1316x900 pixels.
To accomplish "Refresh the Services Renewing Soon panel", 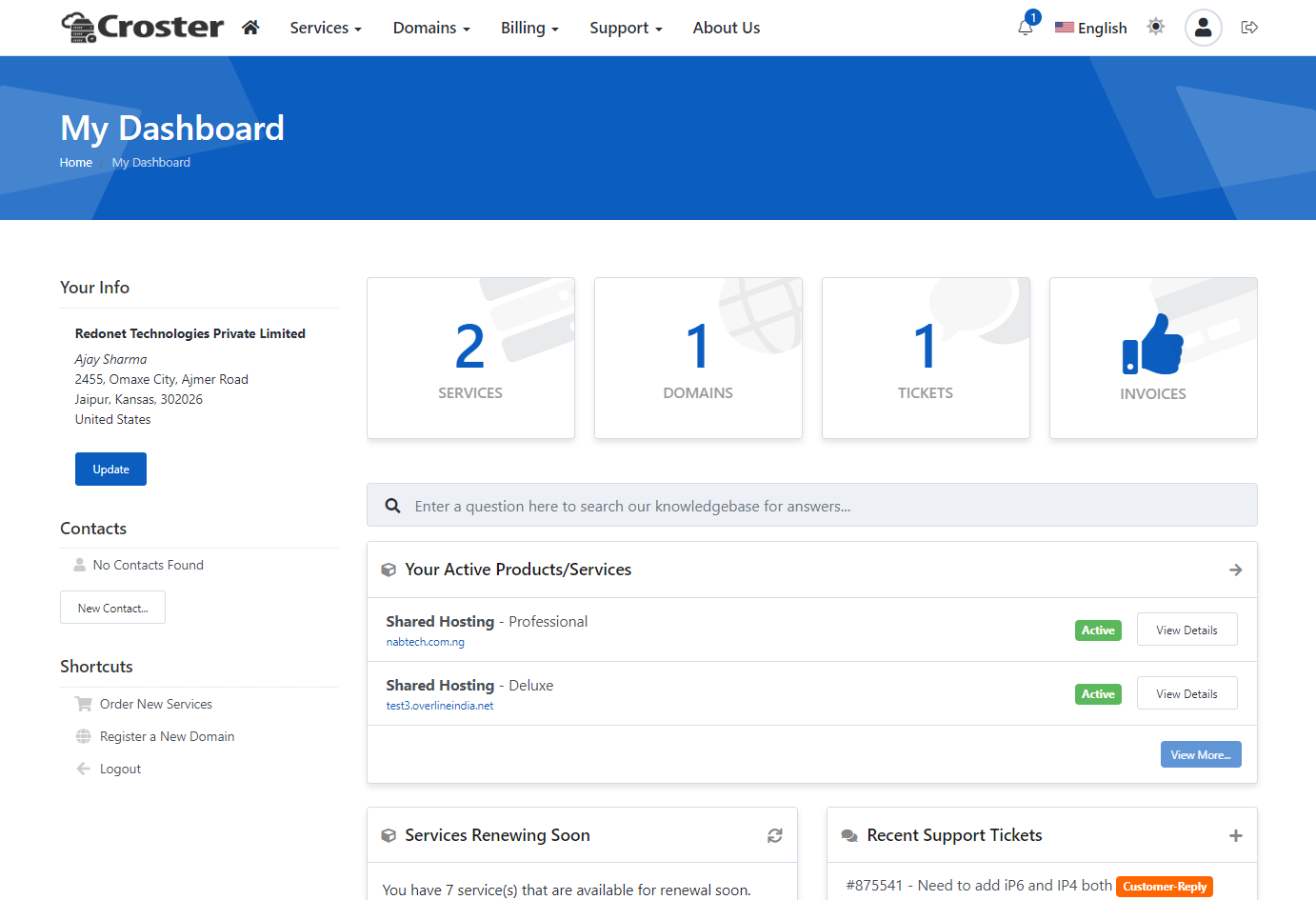I will pos(775,834).
